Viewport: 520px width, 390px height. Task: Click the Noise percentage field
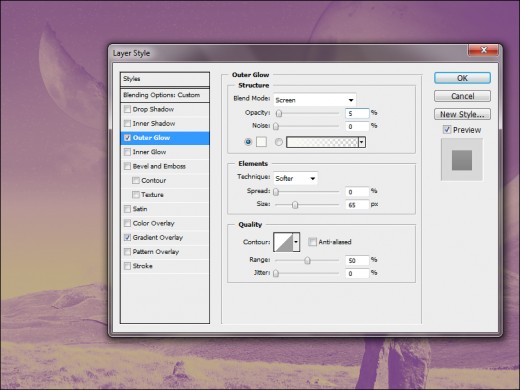tap(357, 126)
